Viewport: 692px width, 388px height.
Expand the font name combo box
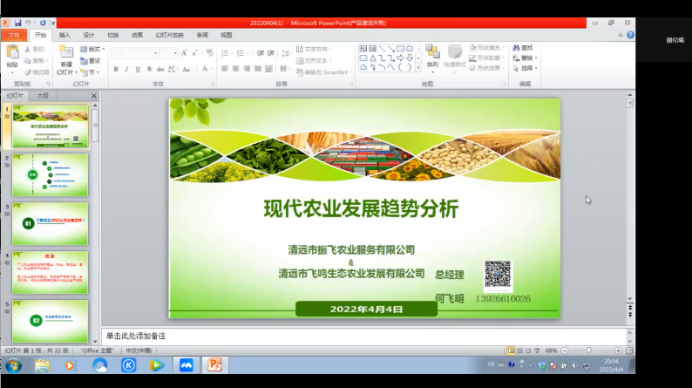coord(135,53)
